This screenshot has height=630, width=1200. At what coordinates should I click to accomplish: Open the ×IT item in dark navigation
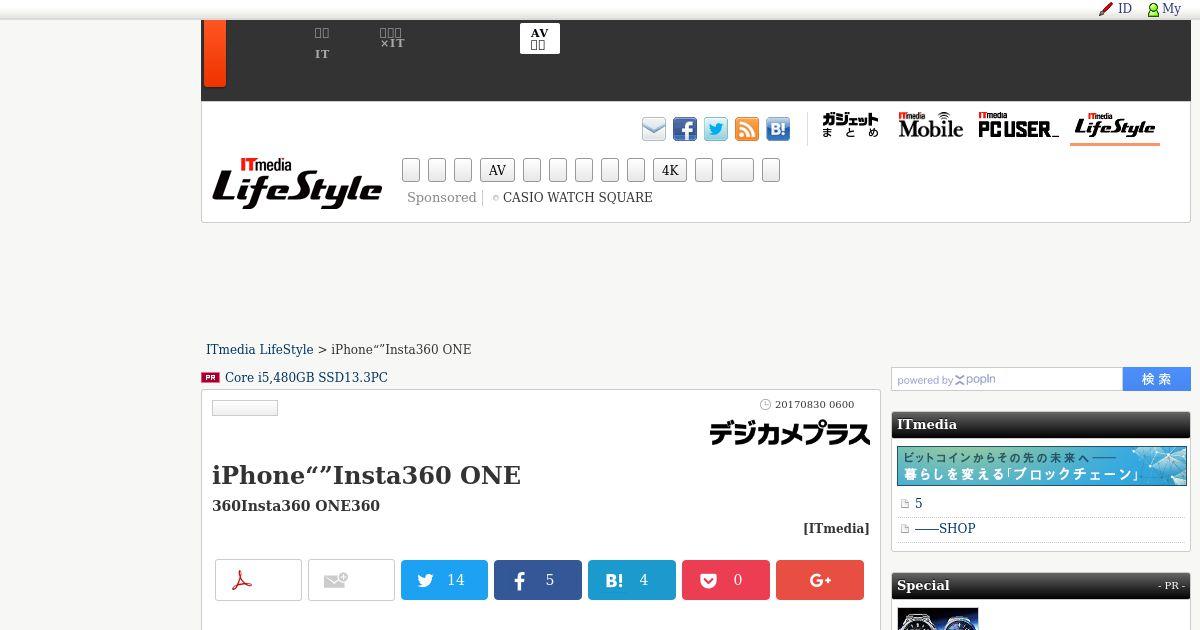tap(392, 39)
